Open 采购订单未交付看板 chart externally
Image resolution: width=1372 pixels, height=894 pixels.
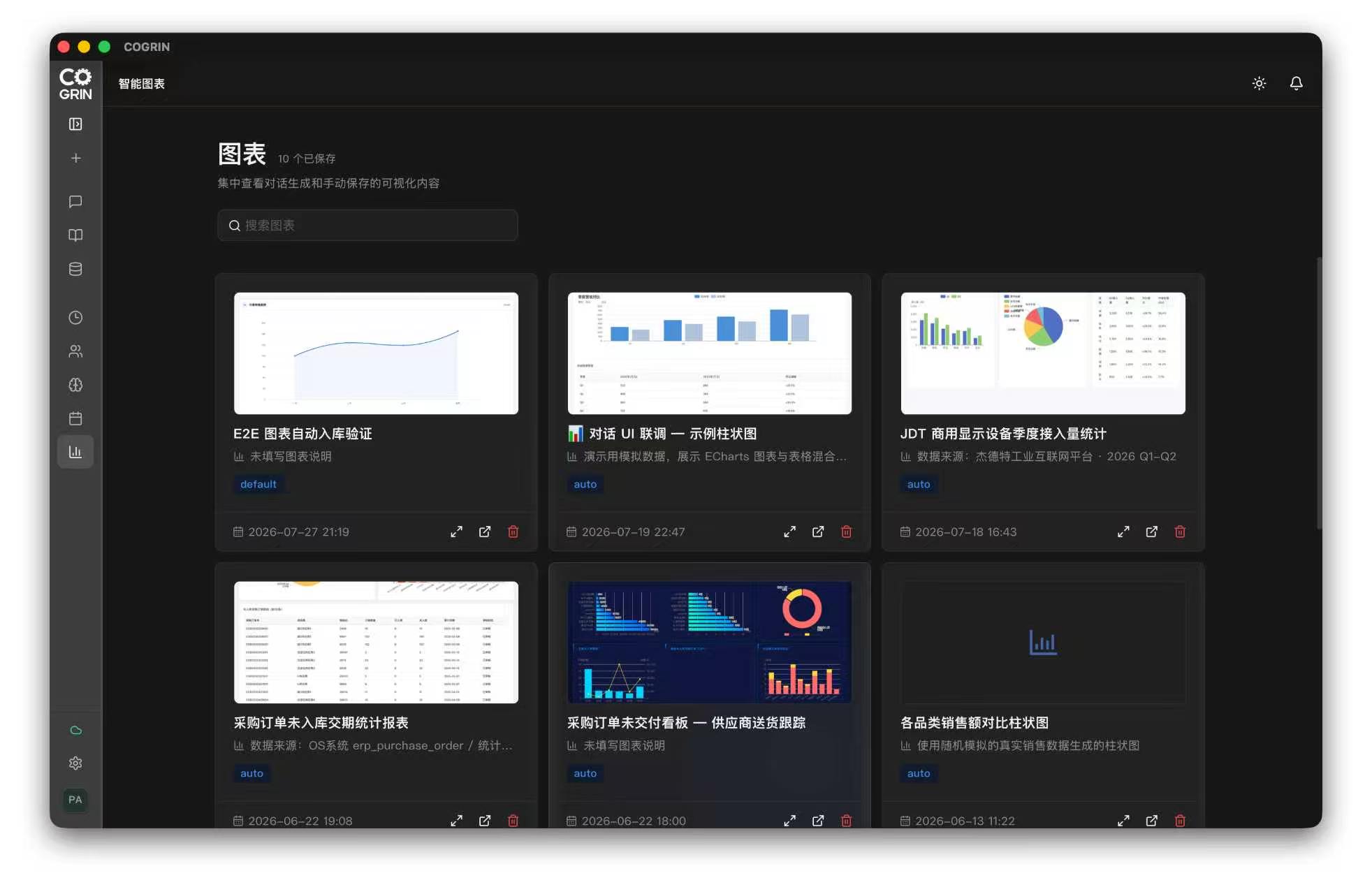pos(818,821)
